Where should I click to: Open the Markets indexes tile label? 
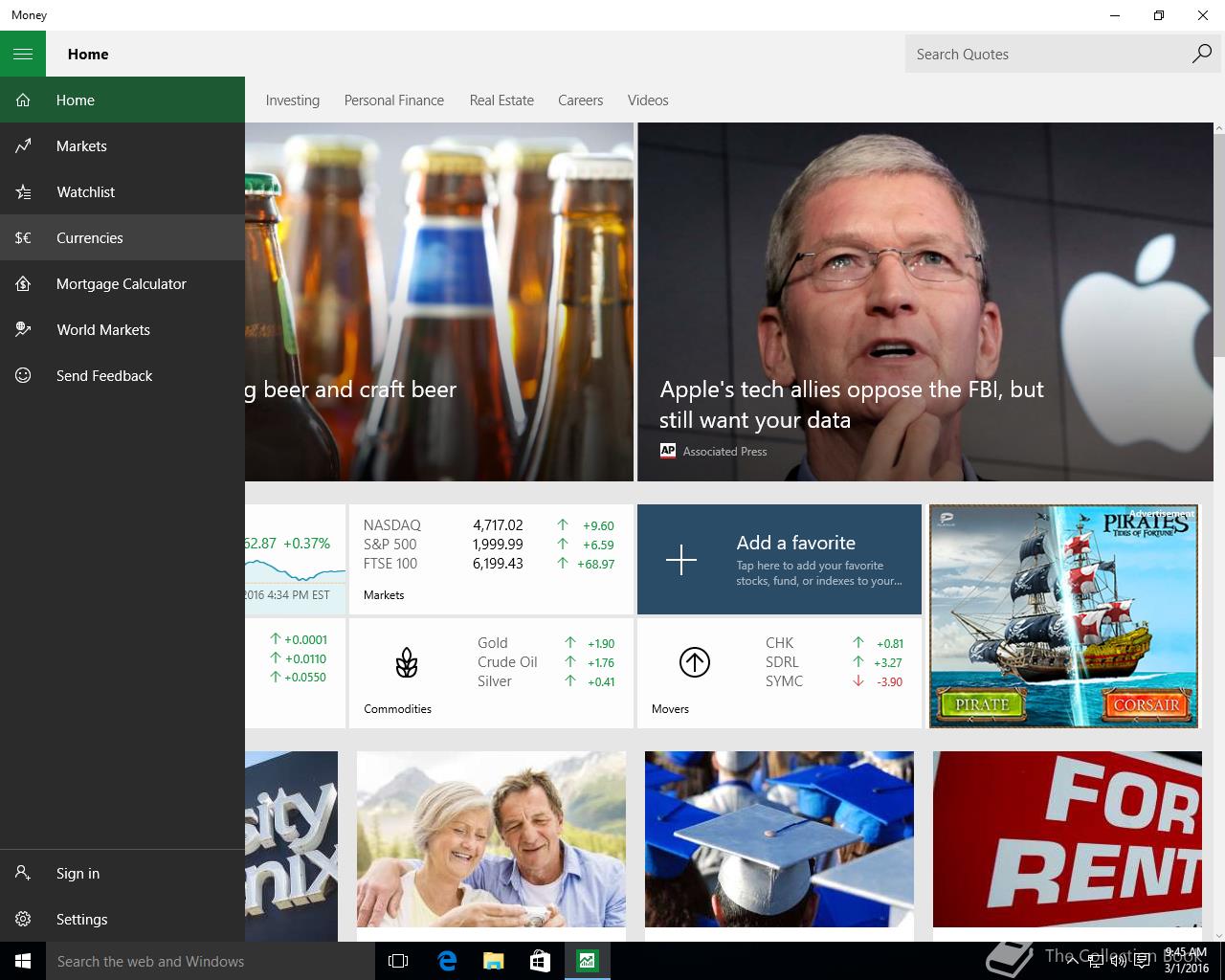384,594
